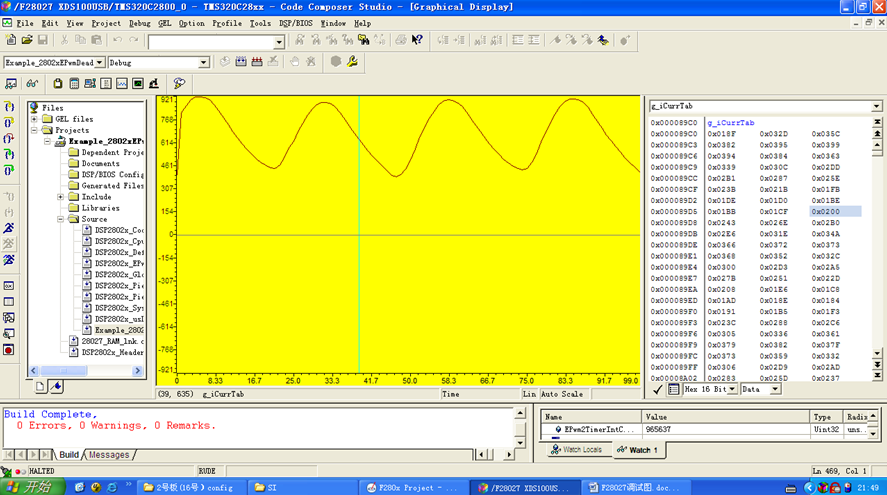Open the Debug configuration dropdown
This screenshot has width=887, height=495.
click(203, 63)
